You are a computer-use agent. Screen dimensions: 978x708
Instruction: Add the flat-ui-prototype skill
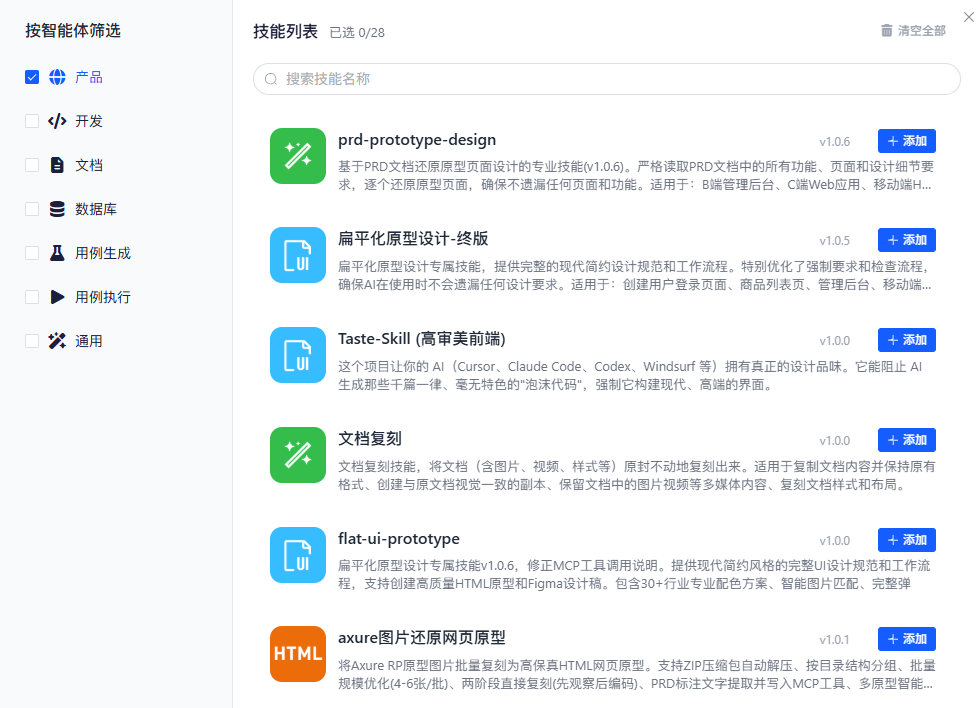[x=906, y=540]
